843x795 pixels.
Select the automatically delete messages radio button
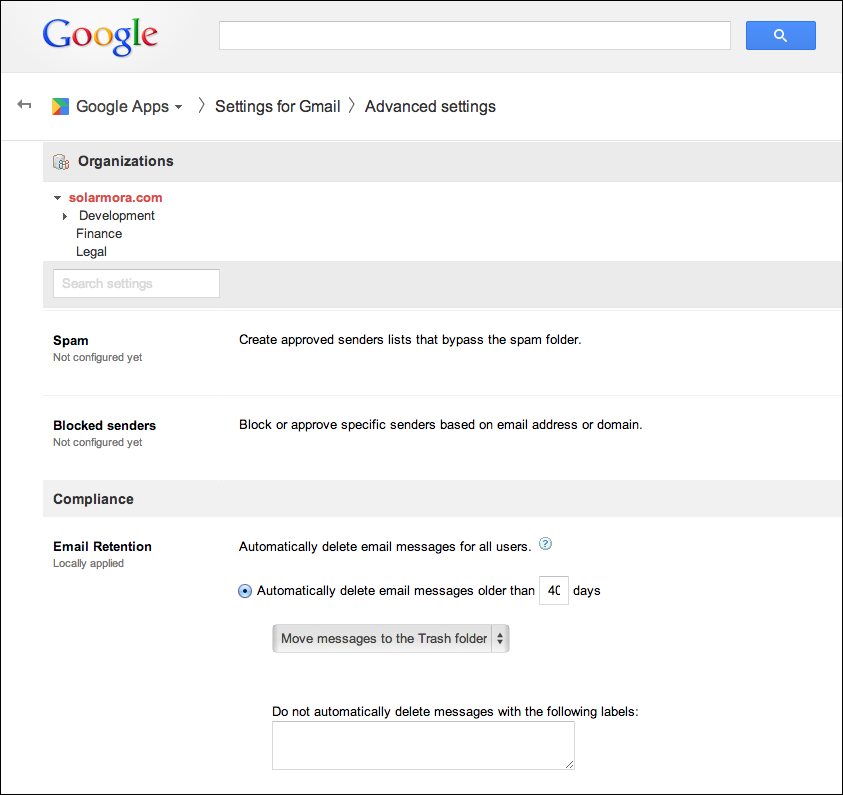pyautogui.click(x=244, y=590)
